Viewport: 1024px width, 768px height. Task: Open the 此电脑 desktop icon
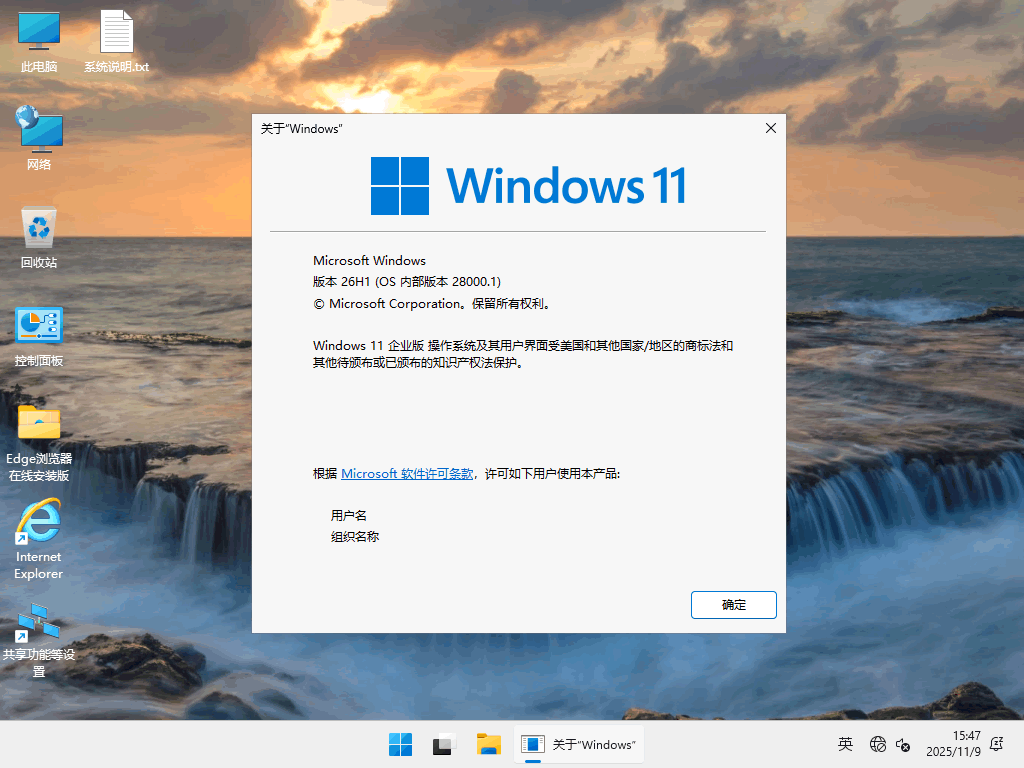[x=39, y=41]
